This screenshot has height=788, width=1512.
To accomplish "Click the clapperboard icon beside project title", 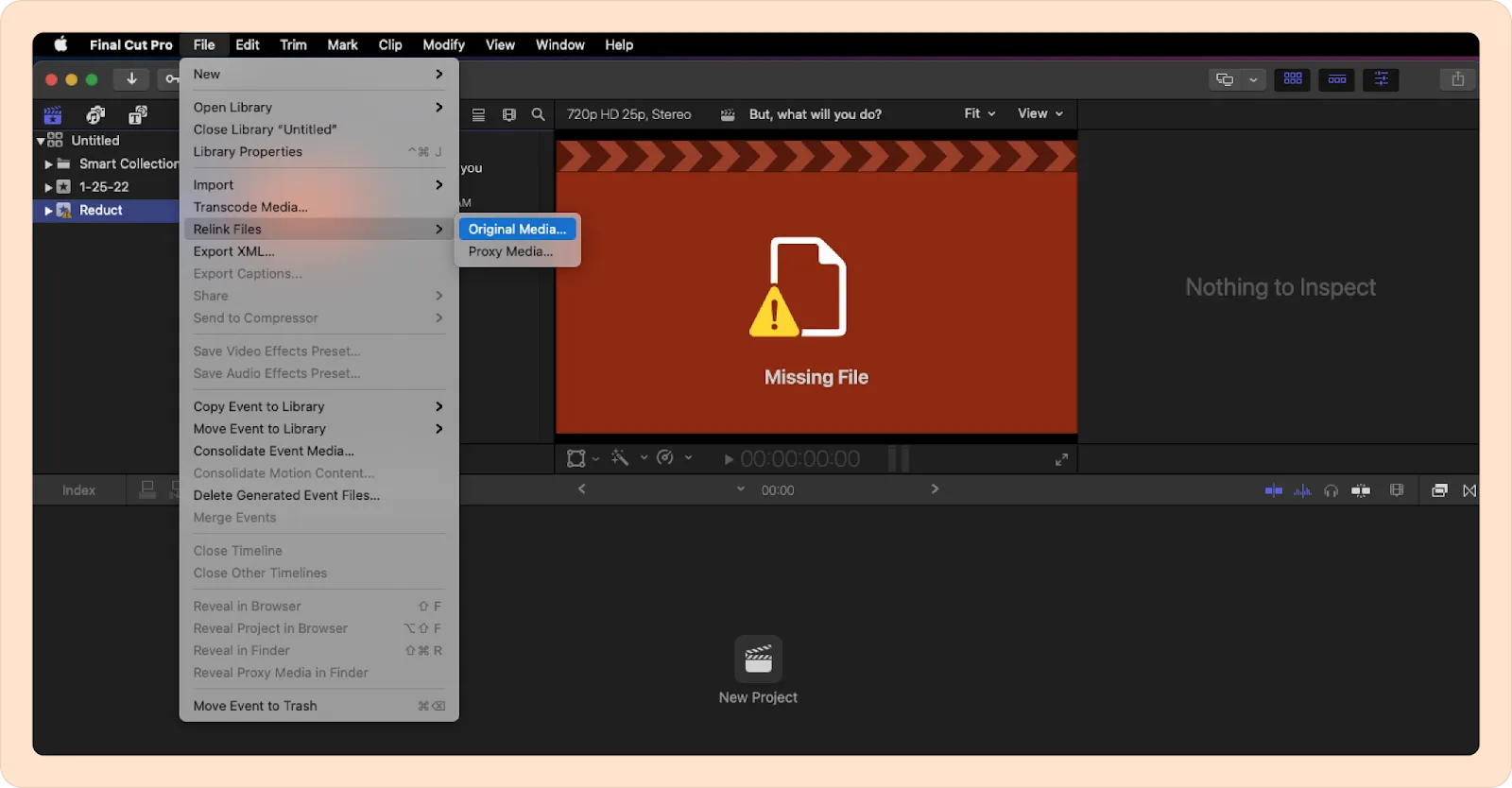I will point(728,114).
